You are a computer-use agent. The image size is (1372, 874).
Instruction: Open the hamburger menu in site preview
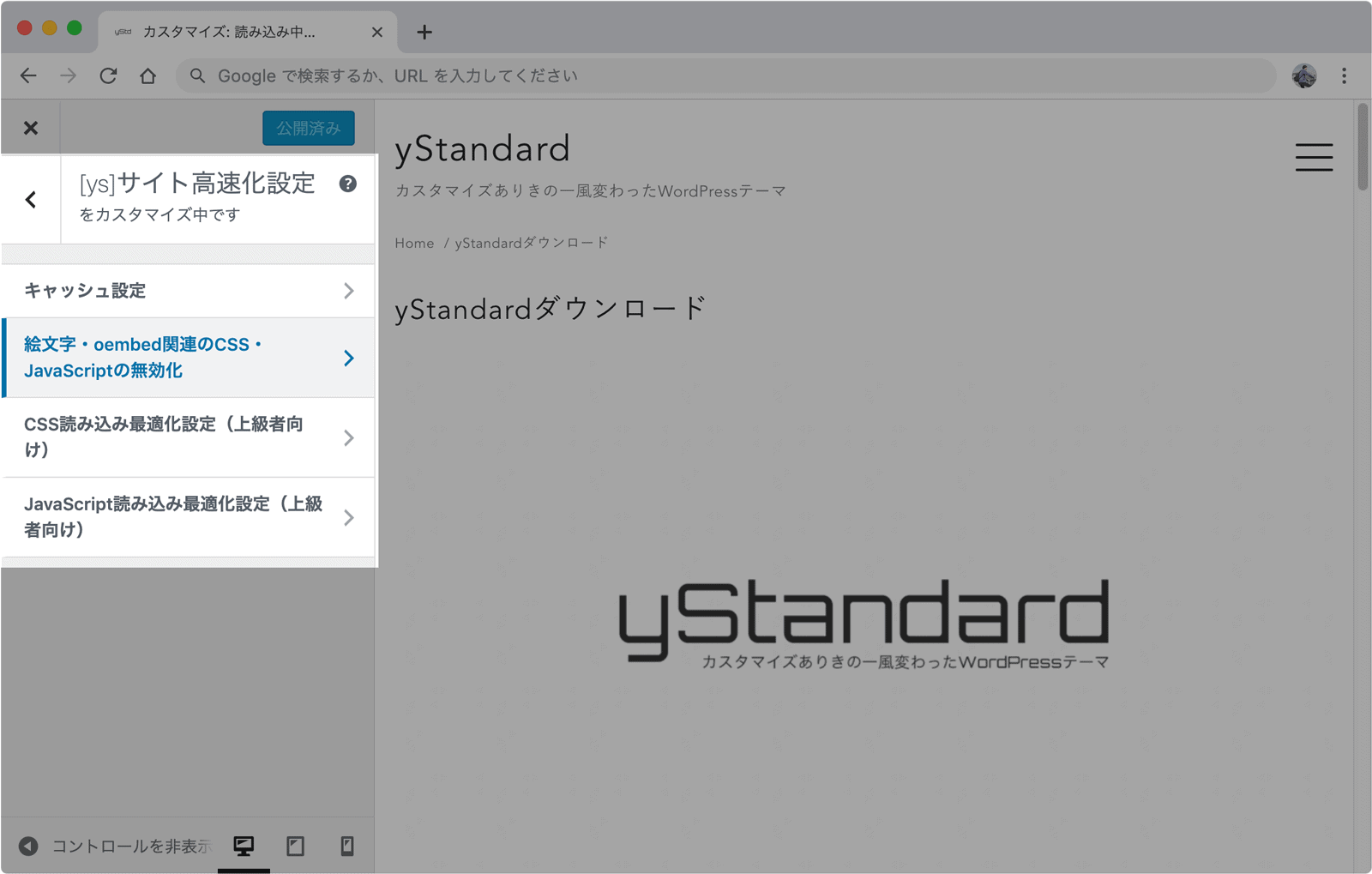(1314, 157)
